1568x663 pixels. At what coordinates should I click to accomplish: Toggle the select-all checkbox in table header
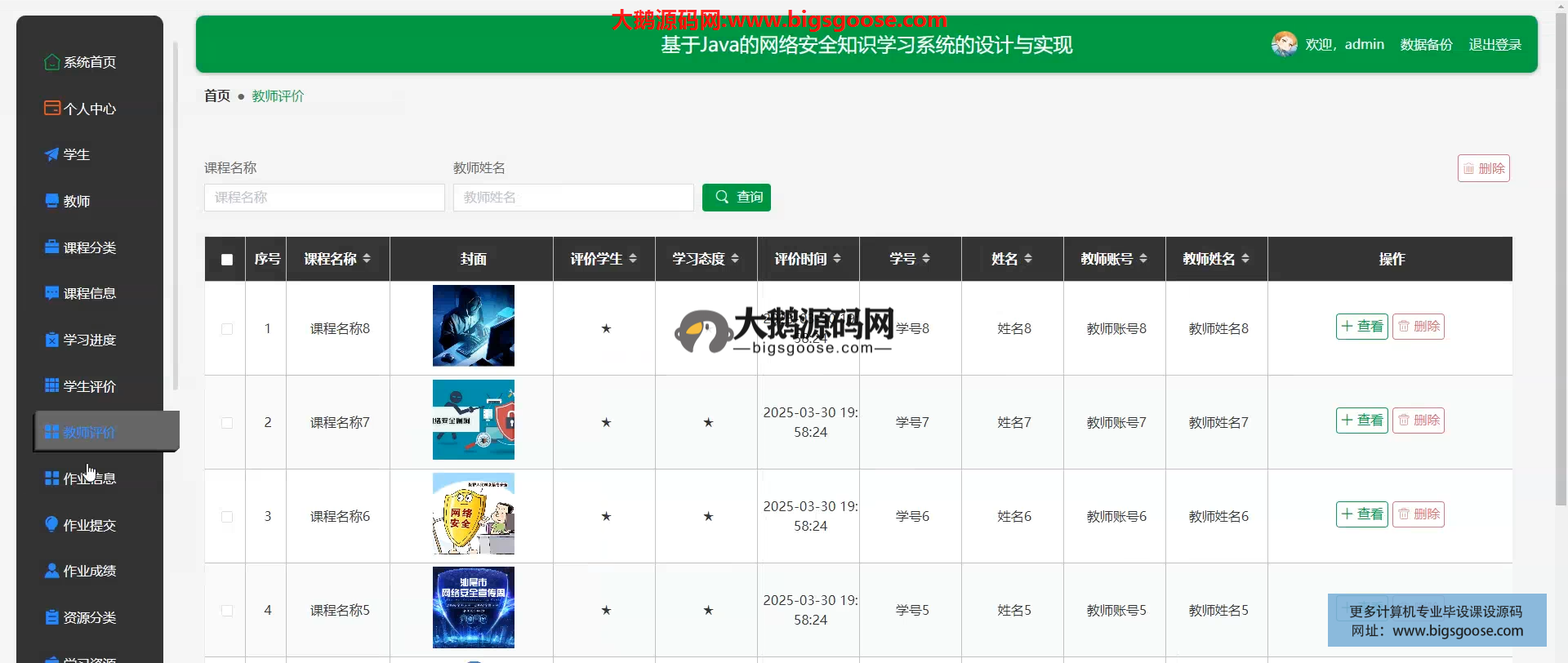227,260
